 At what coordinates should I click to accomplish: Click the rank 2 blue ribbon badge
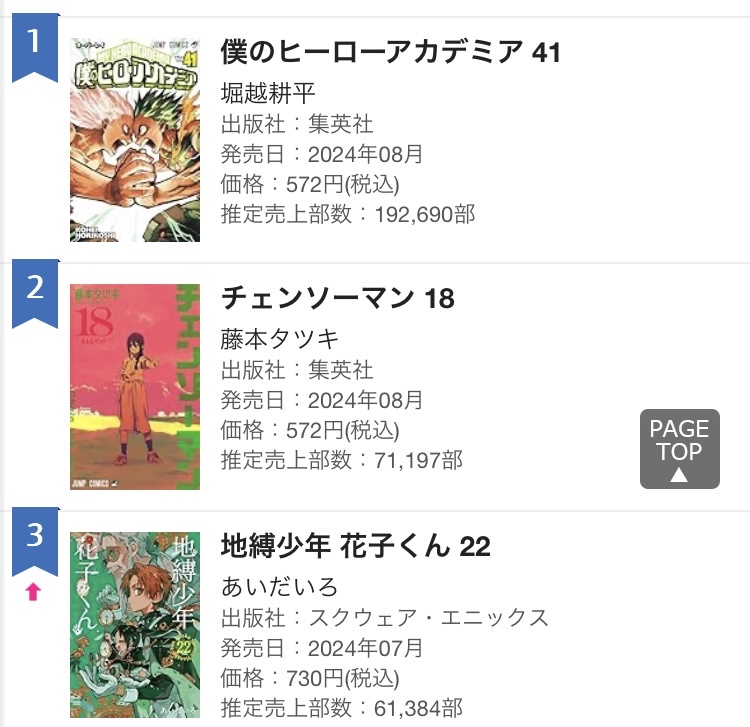click(x=35, y=292)
